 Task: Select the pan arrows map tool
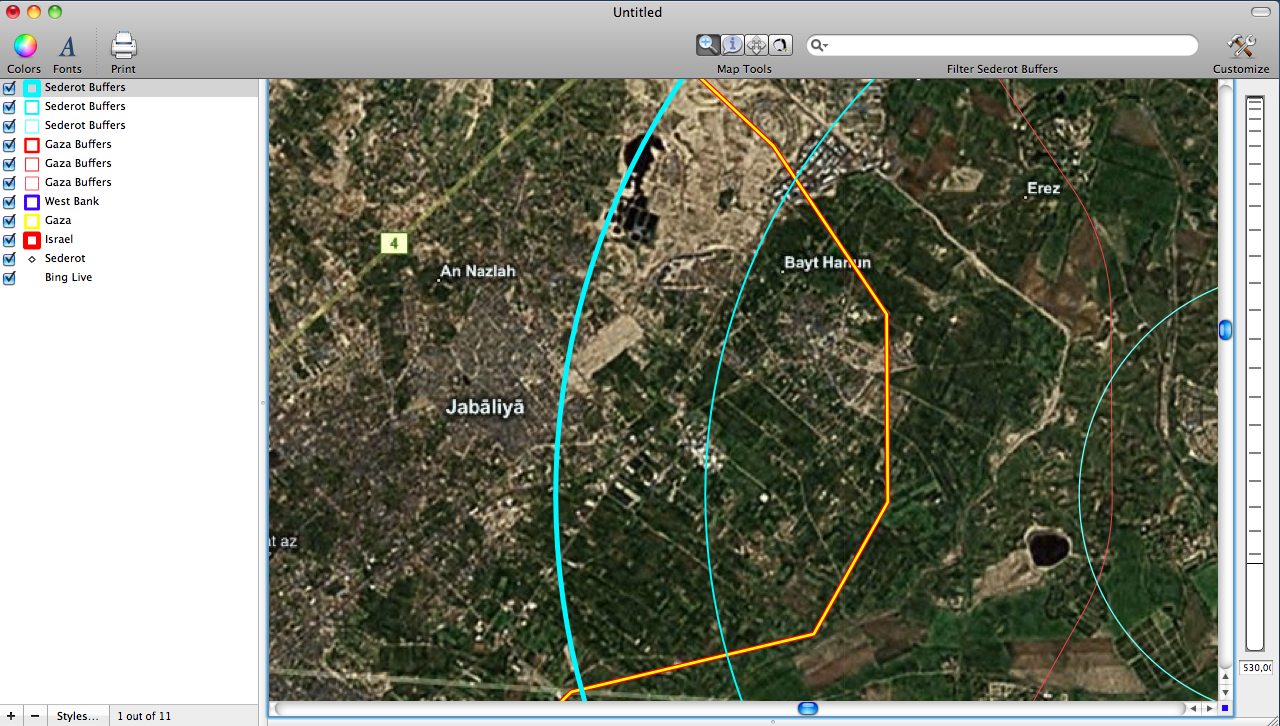(x=756, y=44)
